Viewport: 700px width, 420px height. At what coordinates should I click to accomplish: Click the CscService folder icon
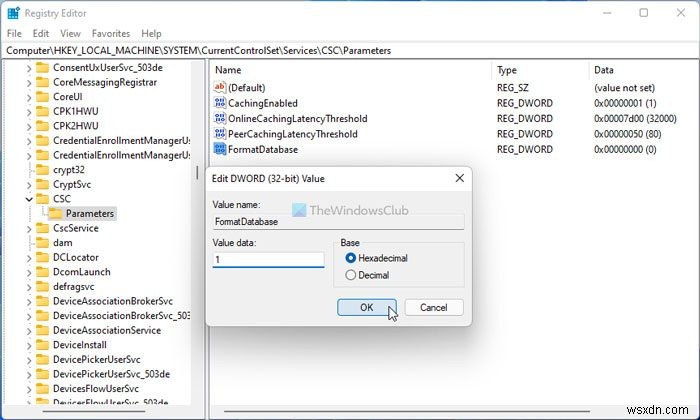[x=42, y=228]
